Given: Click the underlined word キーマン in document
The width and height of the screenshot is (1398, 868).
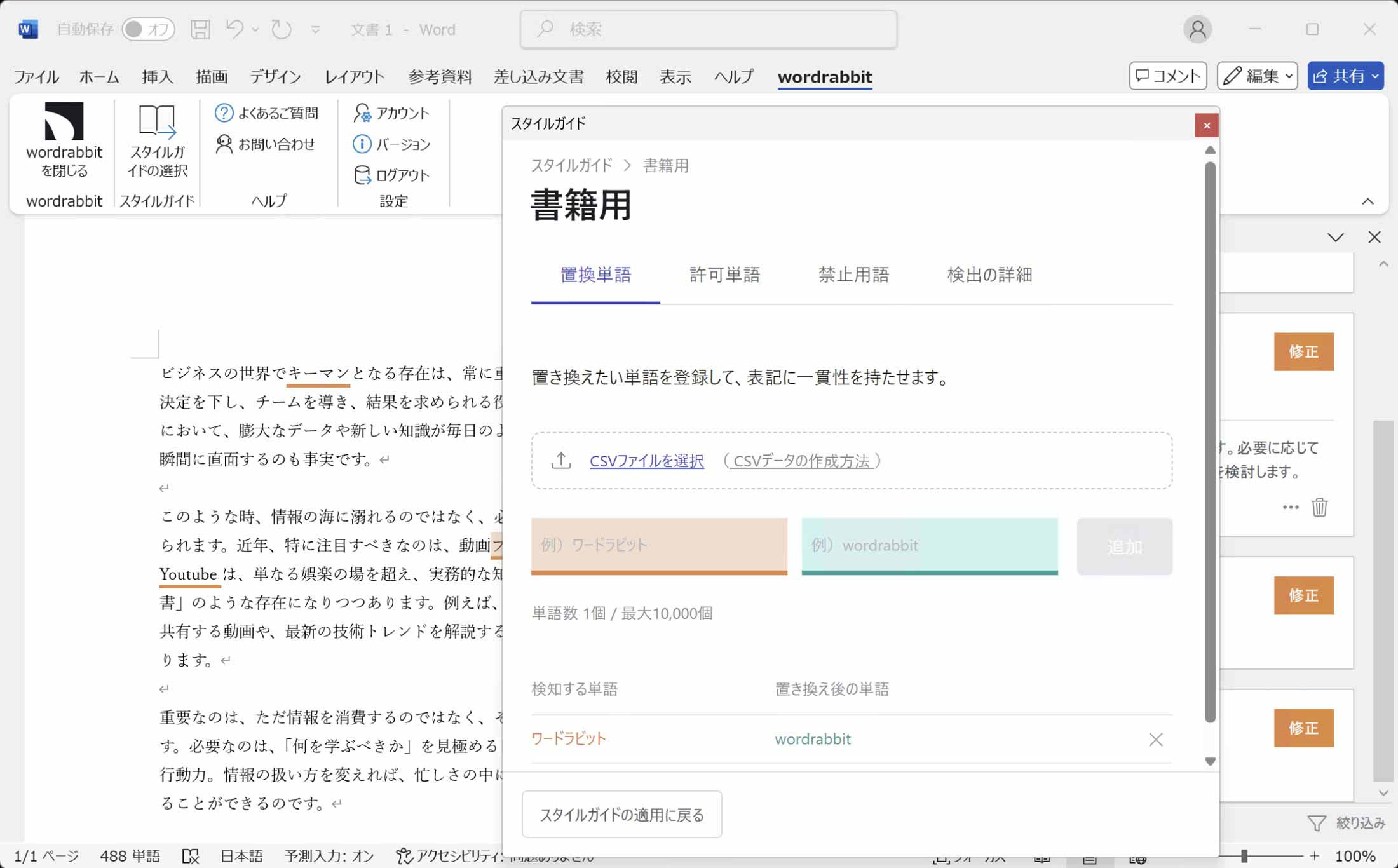Looking at the screenshot, I should [x=318, y=373].
